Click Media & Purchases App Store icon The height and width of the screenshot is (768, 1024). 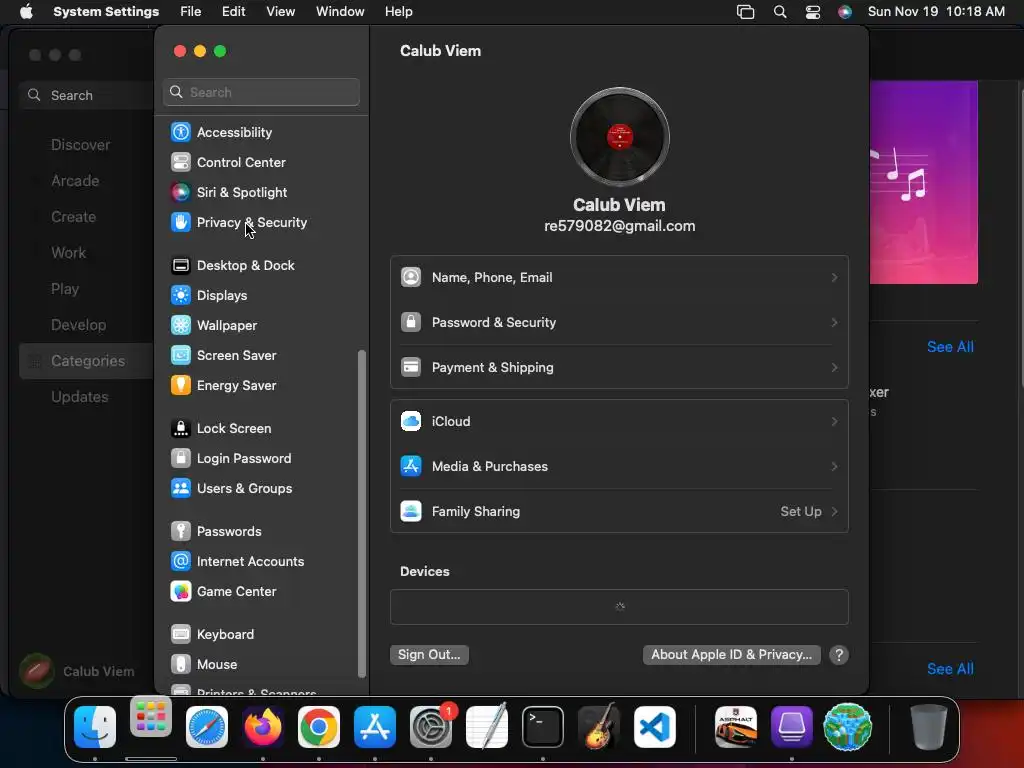point(411,466)
